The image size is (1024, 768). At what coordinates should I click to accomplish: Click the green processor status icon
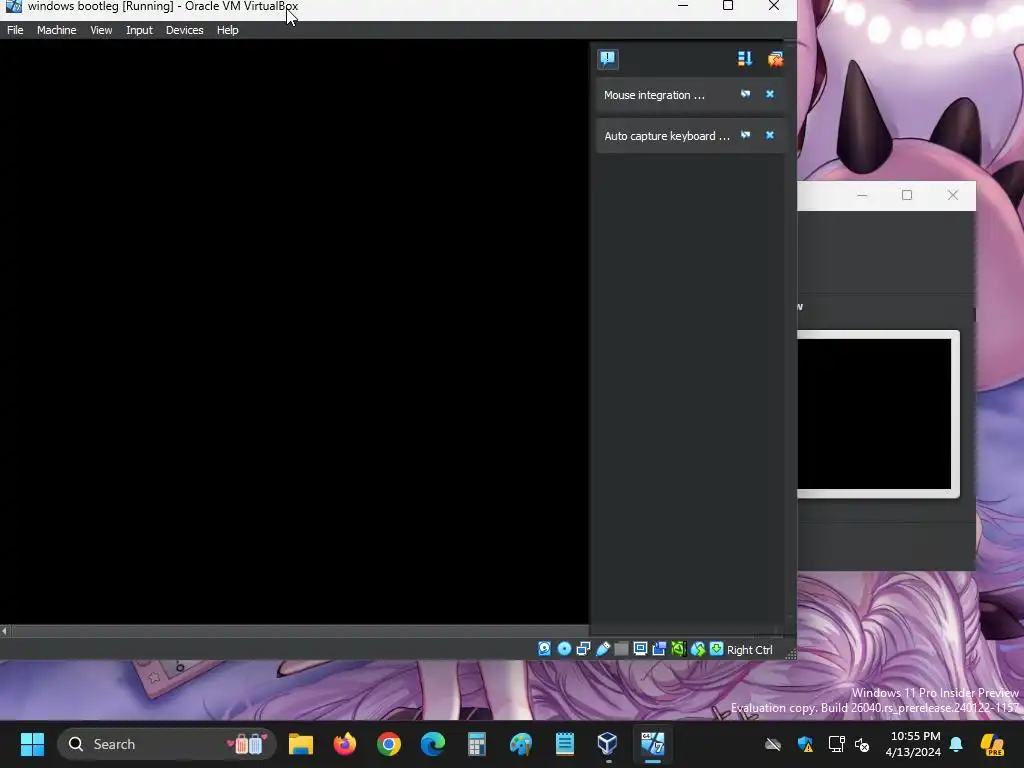[x=679, y=648]
